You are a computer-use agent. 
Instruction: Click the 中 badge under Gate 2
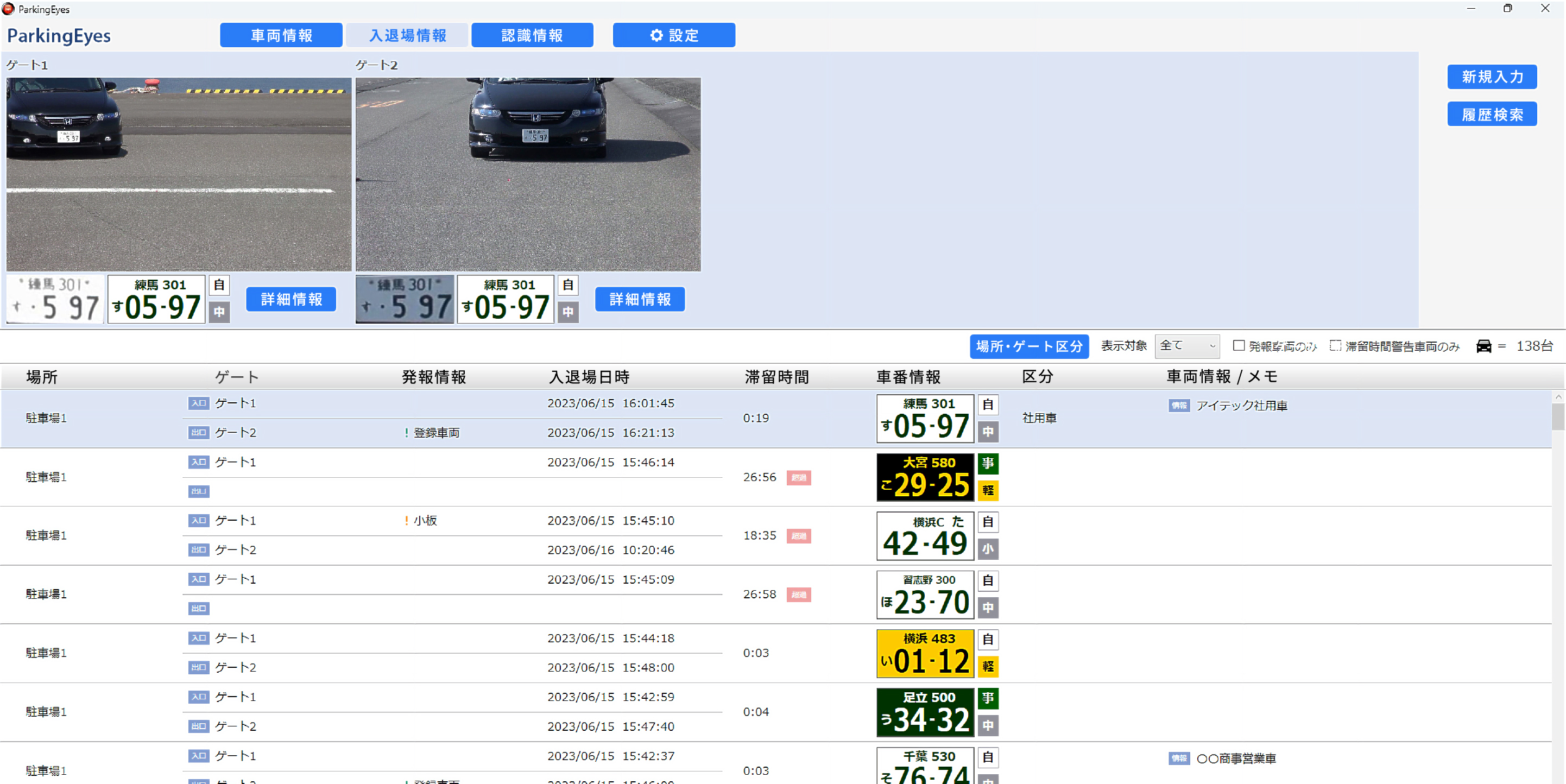pyautogui.click(x=569, y=312)
